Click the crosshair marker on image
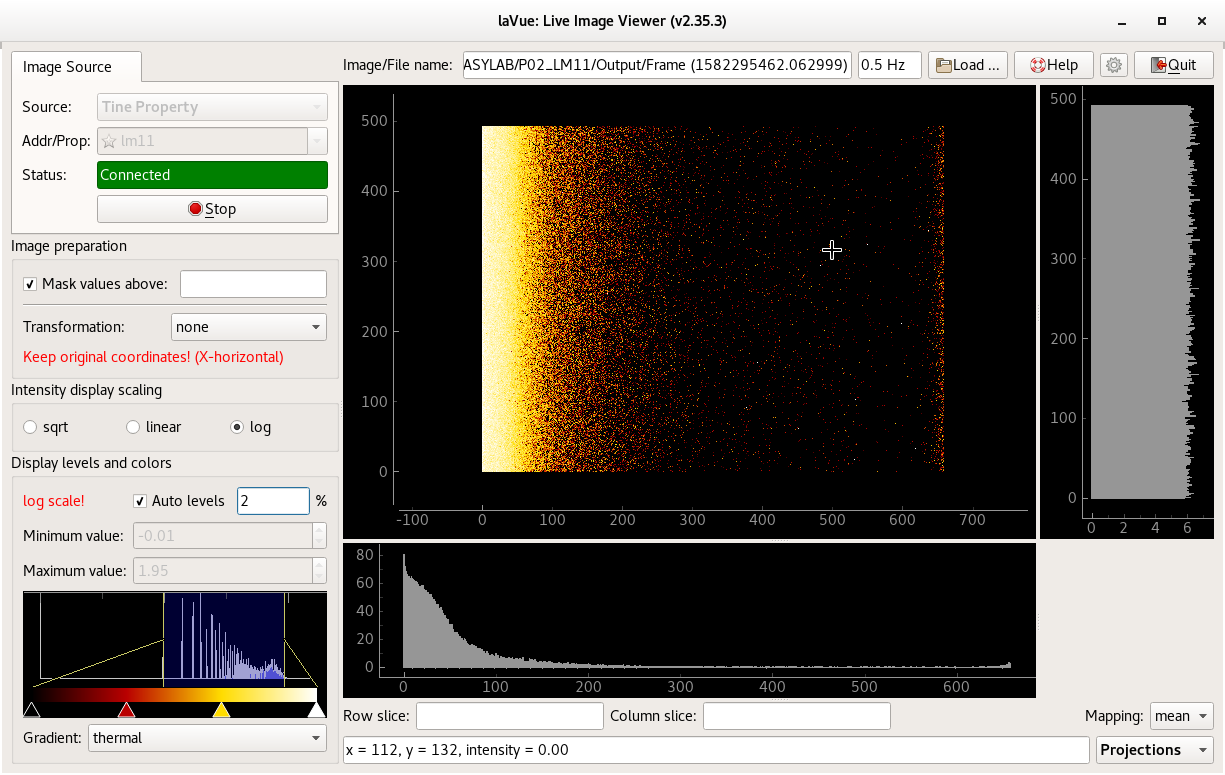The height and width of the screenshot is (775, 1225). pyautogui.click(x=831, y=250)
